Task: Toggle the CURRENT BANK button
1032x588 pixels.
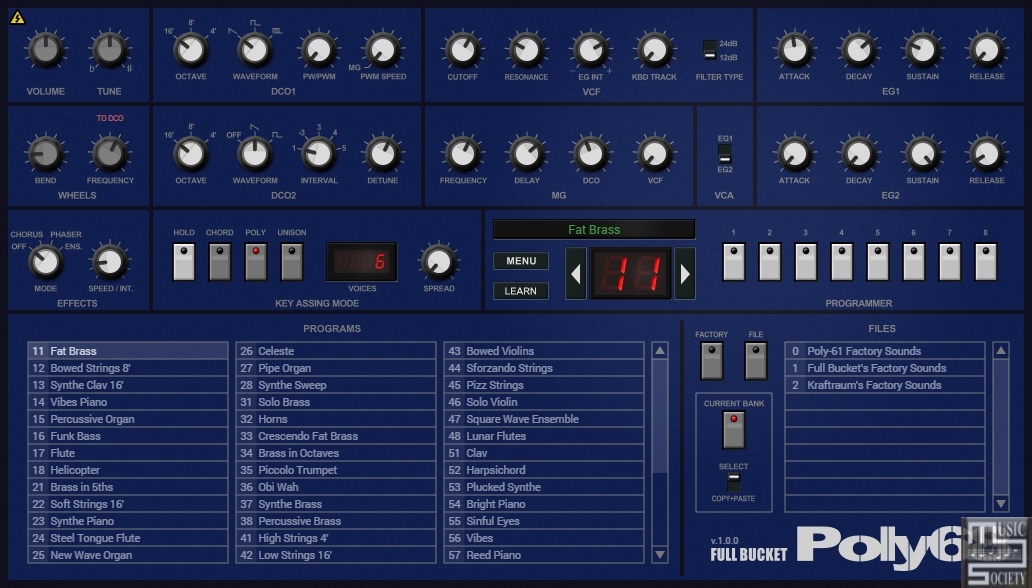Action: 734,429
